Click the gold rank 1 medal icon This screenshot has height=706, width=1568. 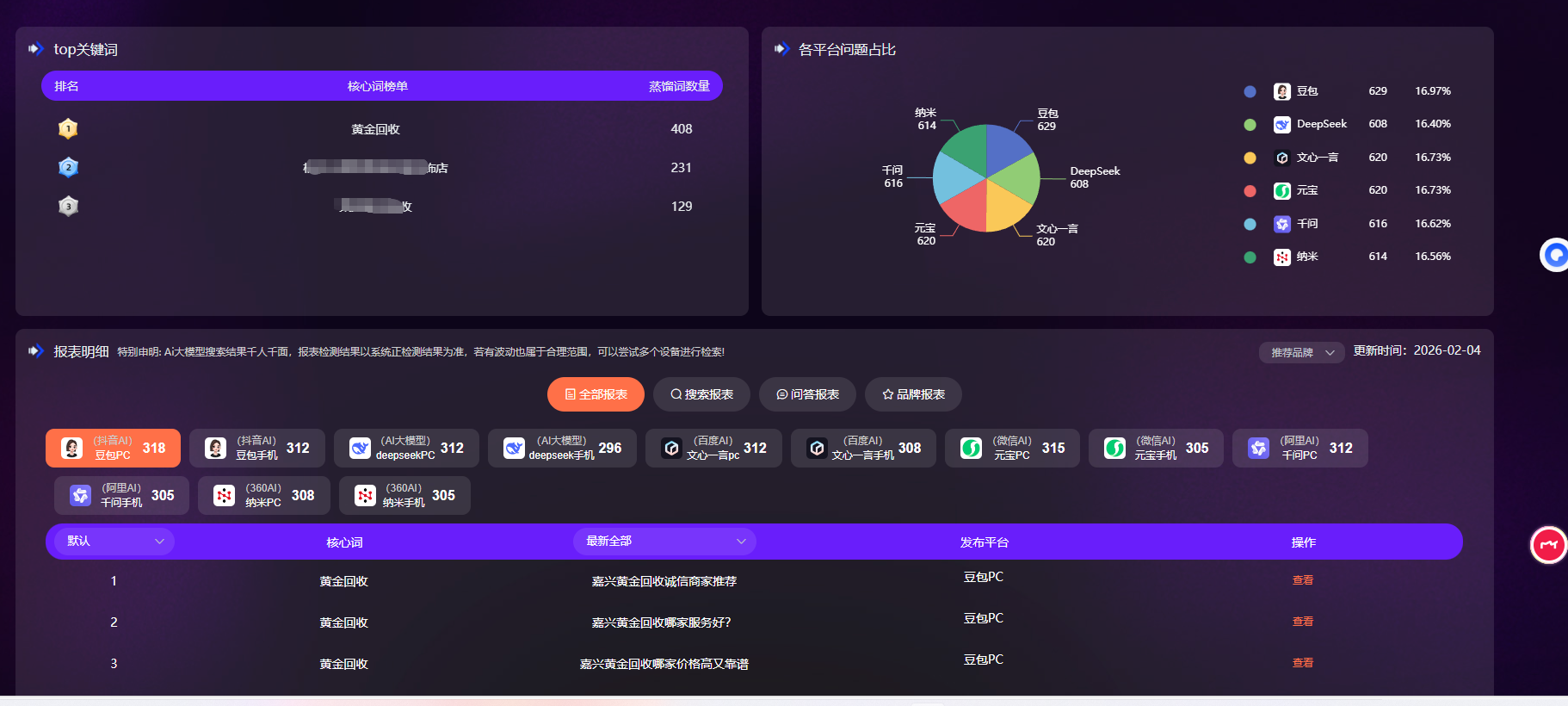click(x=68, y=129)
